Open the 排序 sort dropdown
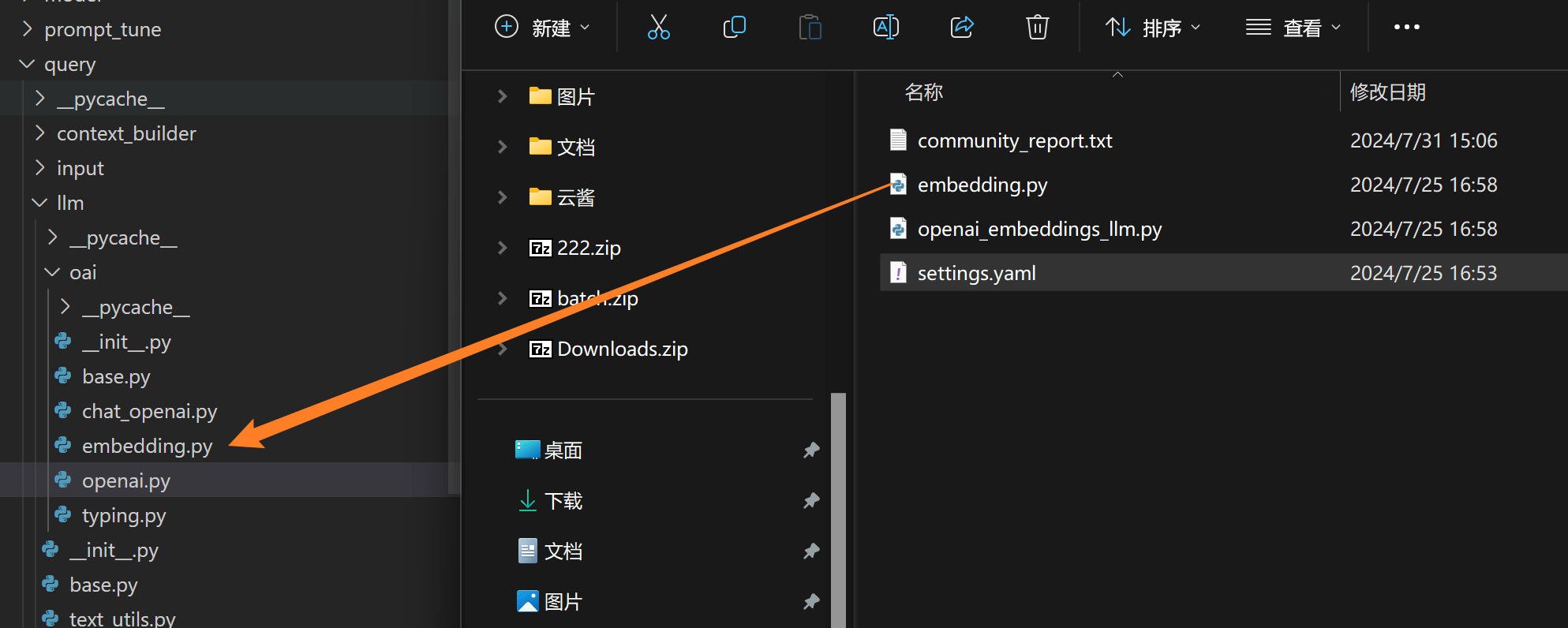1568x628 pixels. click(x=1153, y=28)
